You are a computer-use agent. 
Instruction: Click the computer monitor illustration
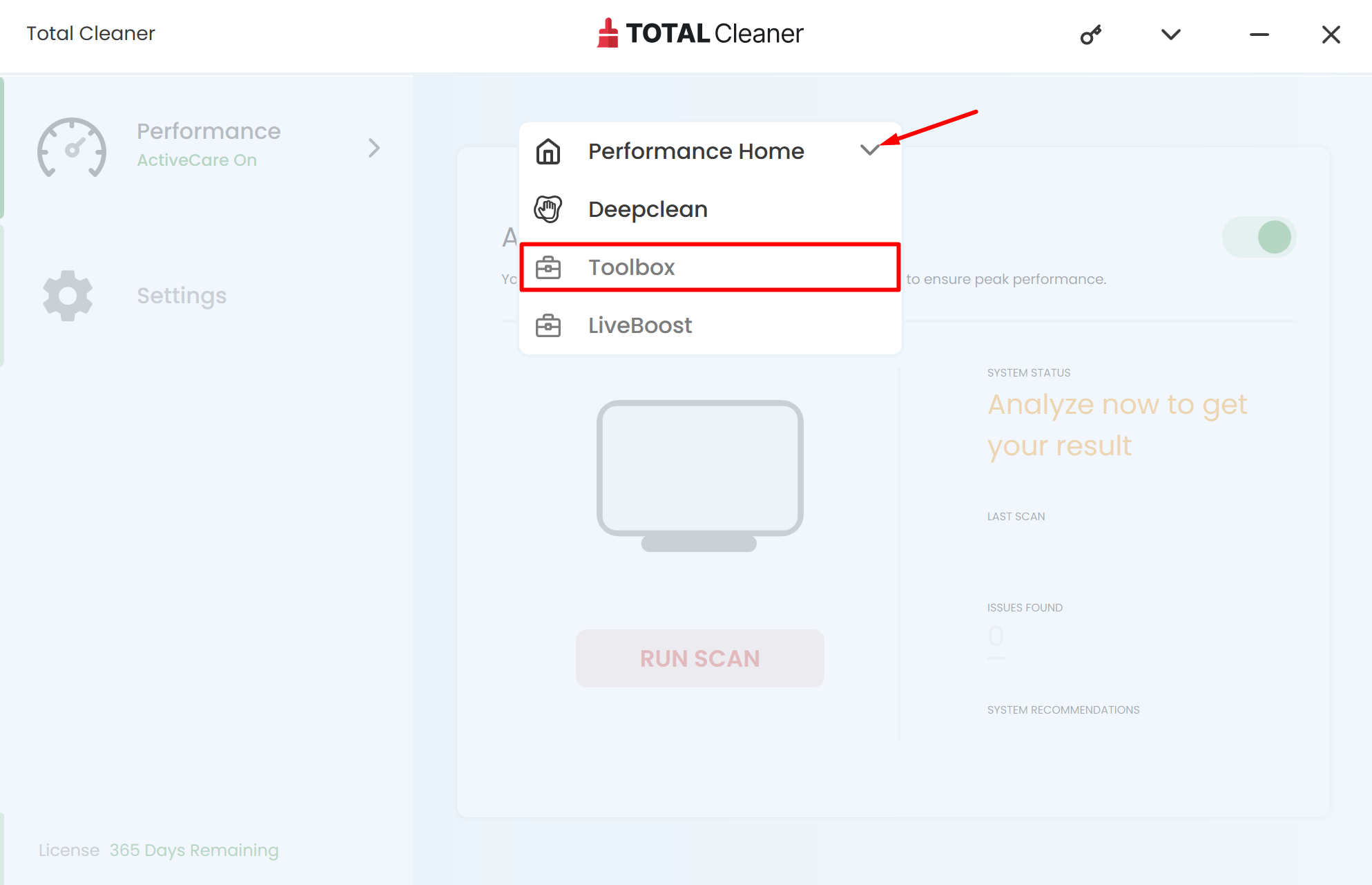[700, 476]
